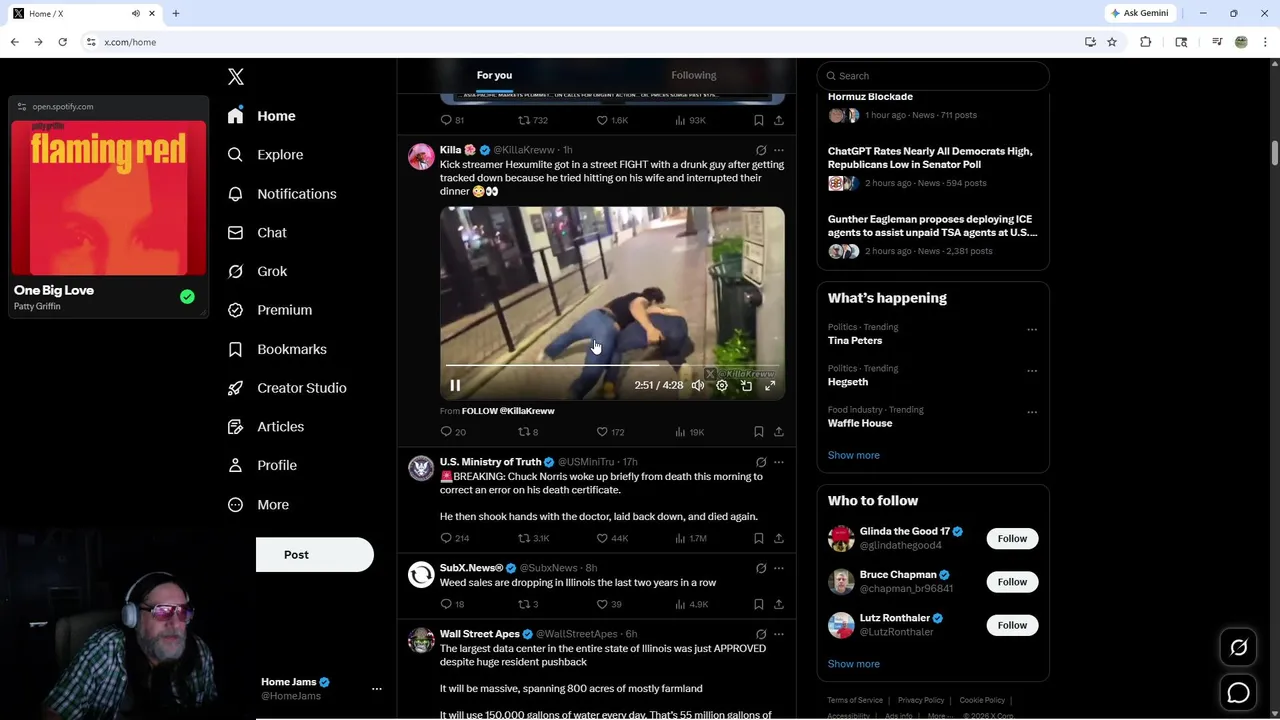Enter fullscreen on the video
The width and height of the screenshot is (1280, 720).
(770, 385)
